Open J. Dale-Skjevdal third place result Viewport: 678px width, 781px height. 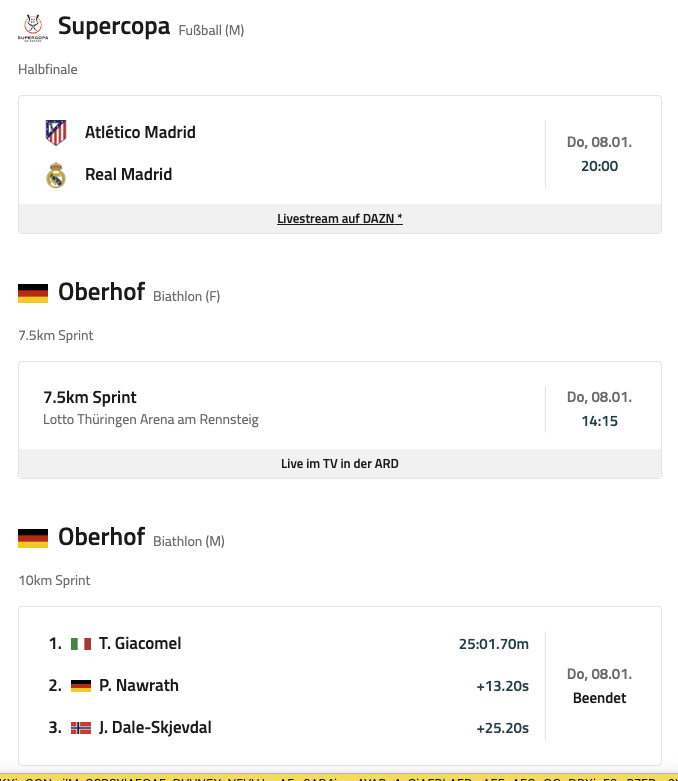[x=155, y=728]
